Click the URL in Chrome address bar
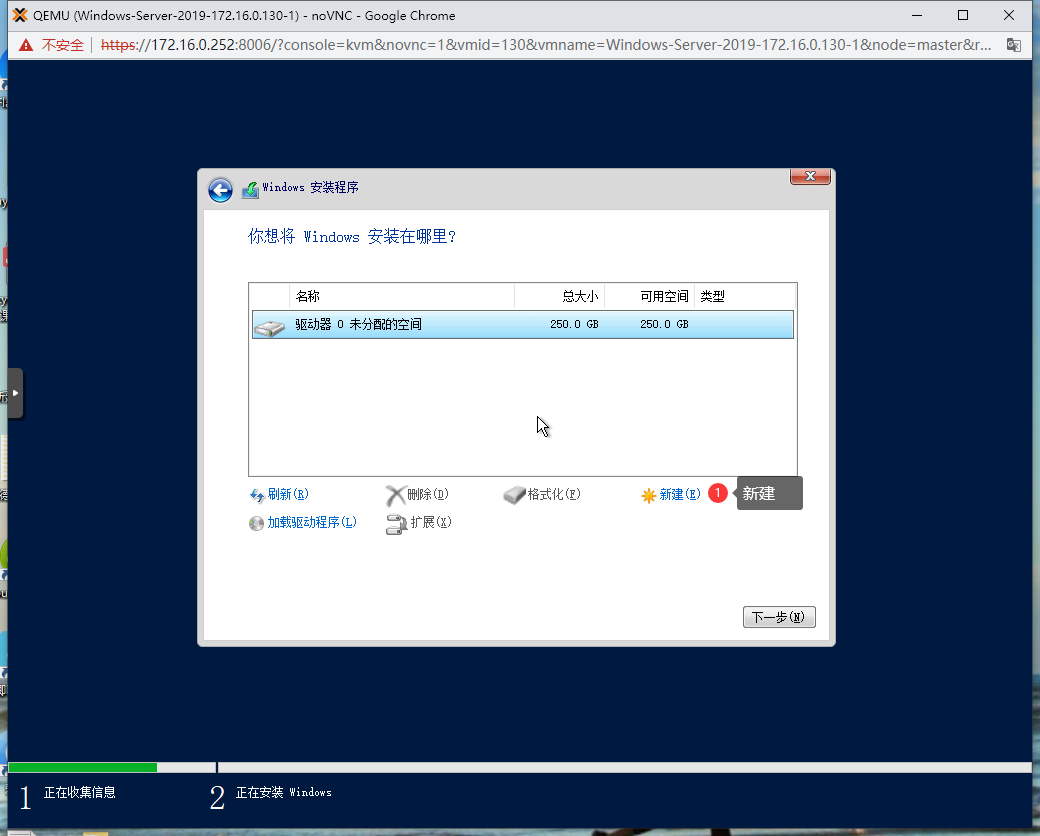Image resolution: width=1040 pixels, height=836 pixels. pos(546,45)
